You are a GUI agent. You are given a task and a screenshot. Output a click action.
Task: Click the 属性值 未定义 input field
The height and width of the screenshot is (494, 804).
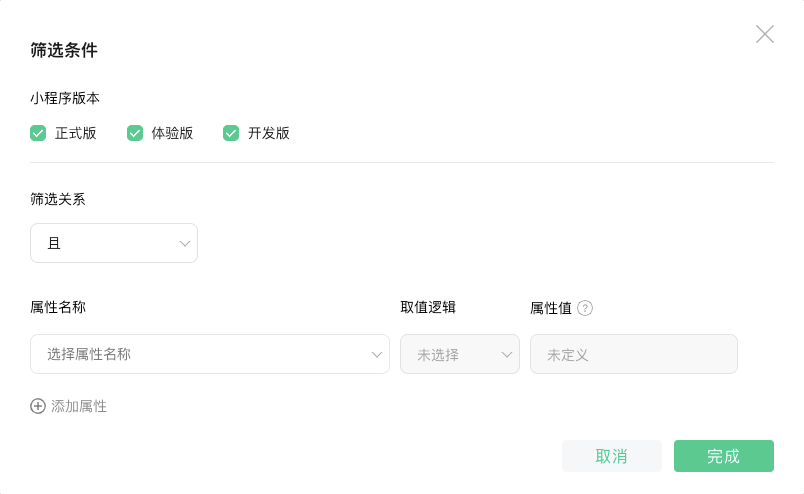coord(634,354)
